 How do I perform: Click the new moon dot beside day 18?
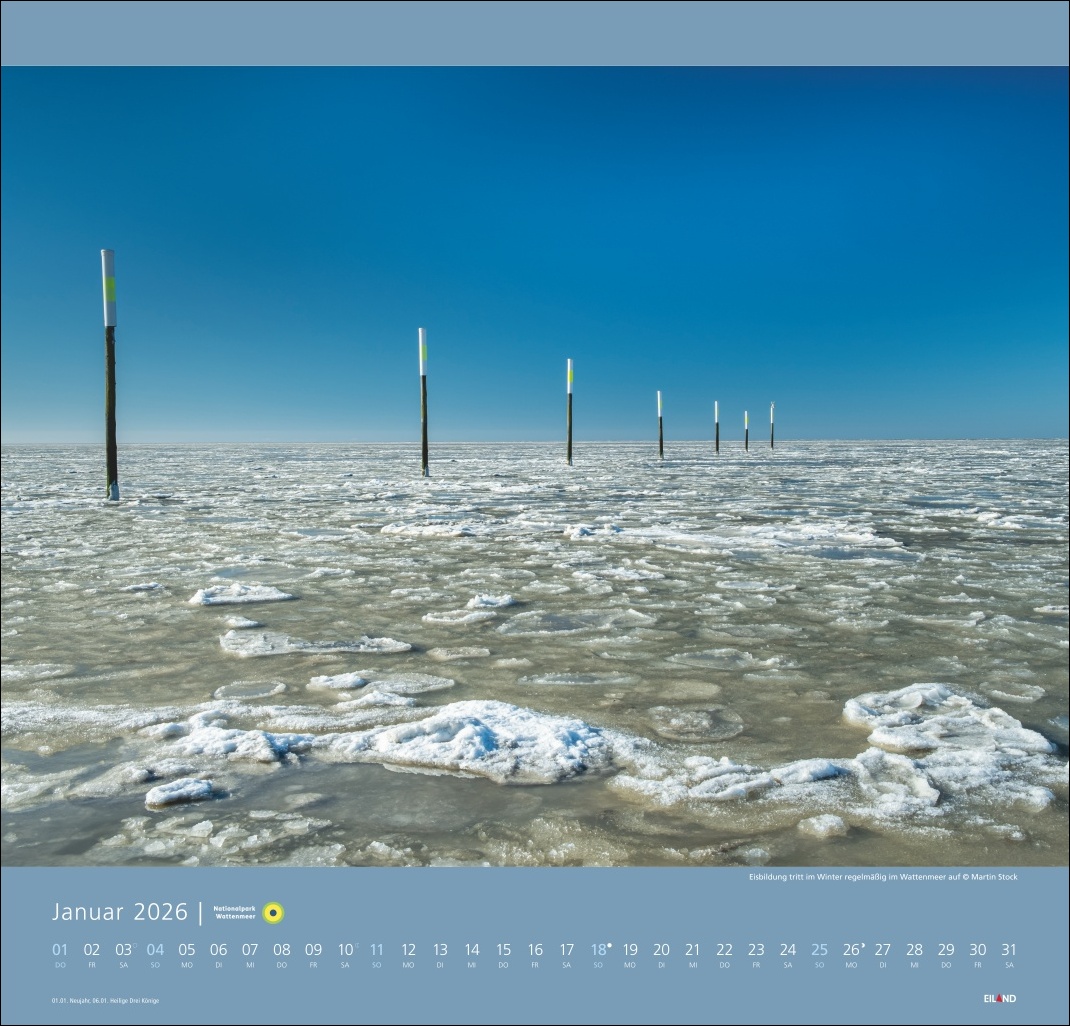(609, 944)
